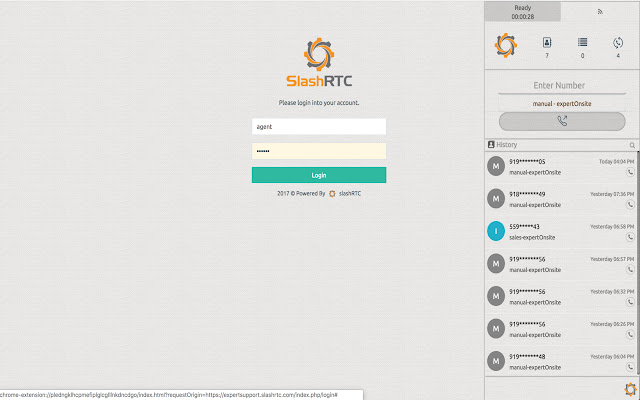Select history number 918********49

pos(527,194)
